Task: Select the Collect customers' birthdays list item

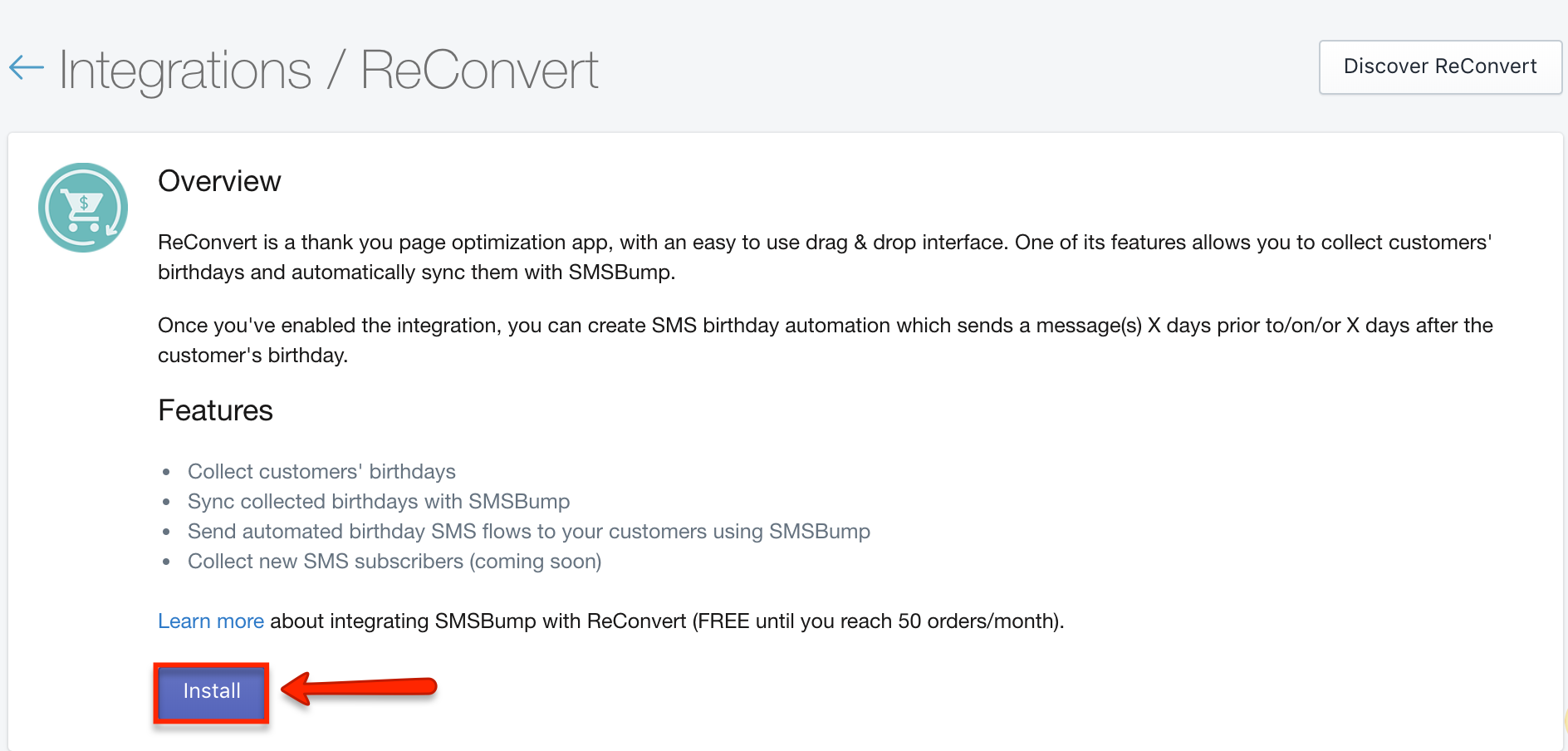Action: coord(321,472)
